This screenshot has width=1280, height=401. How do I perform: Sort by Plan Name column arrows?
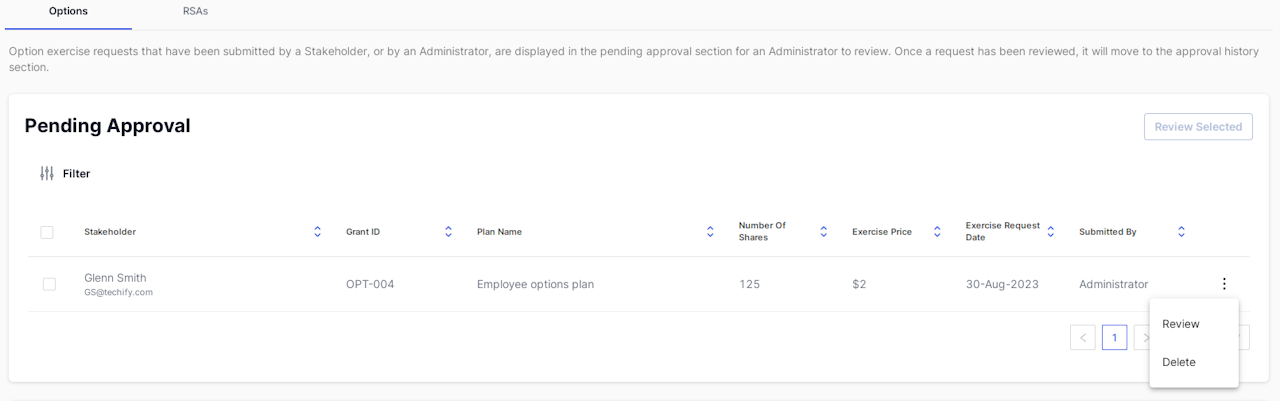[711, 232]
